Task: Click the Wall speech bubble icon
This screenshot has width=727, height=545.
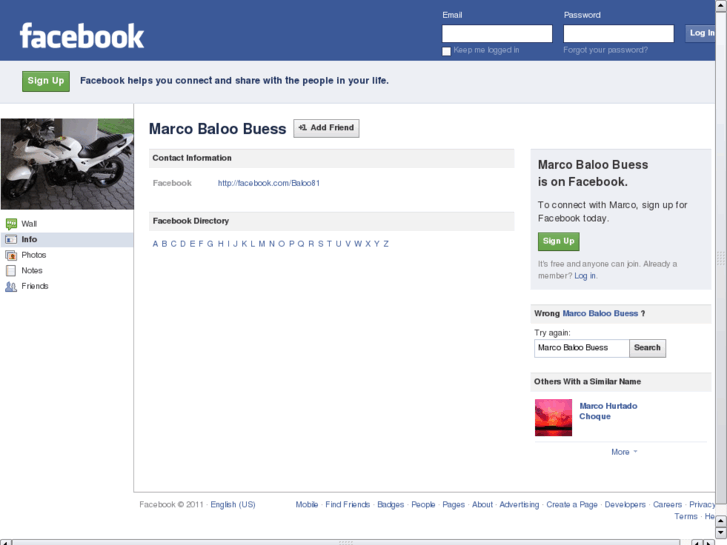Action: pyautogui.click(x=11, y=224)
